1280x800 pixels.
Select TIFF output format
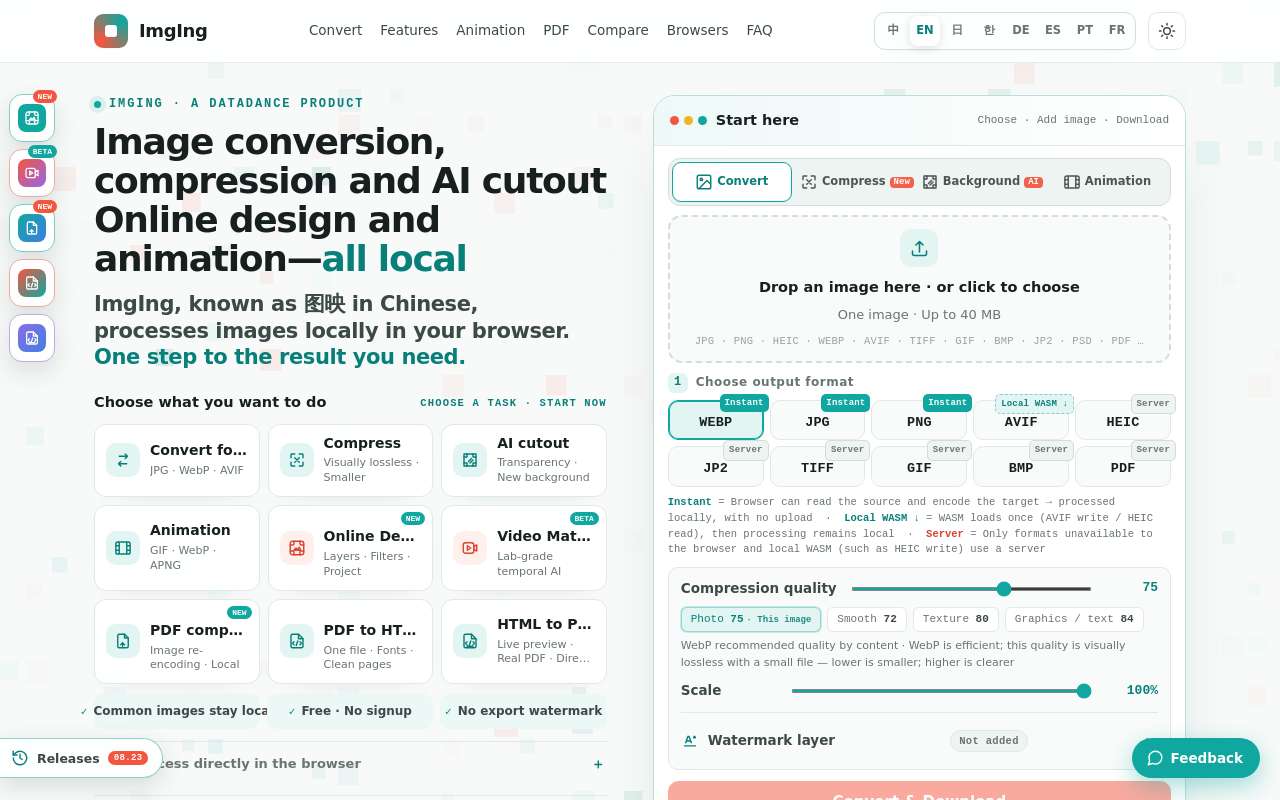click(x=817, y=467)
